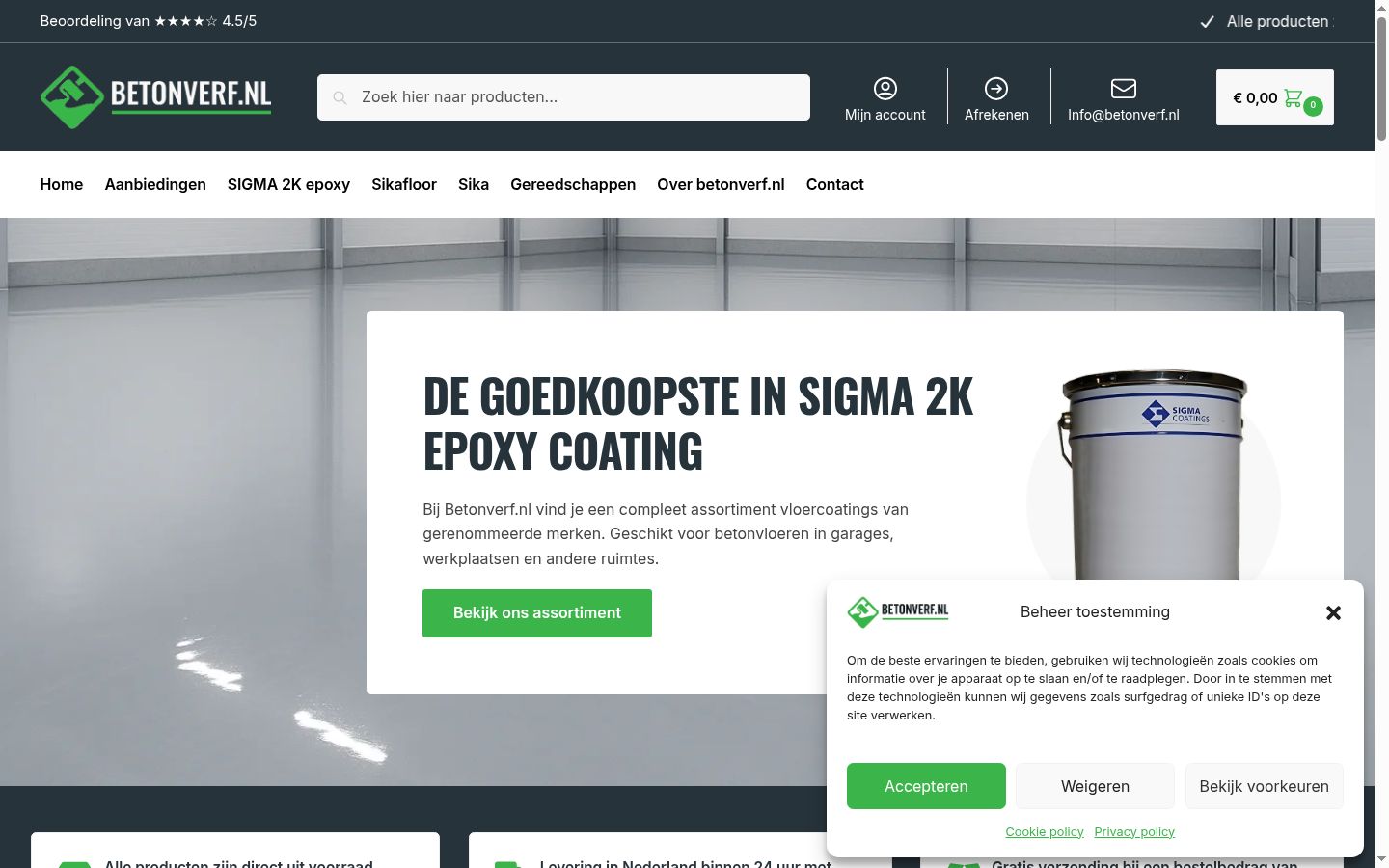Click the Betonverf.nl header logo
This screenshot has width=1389, height=868.
pyautogui.click(x=155, y=96)
